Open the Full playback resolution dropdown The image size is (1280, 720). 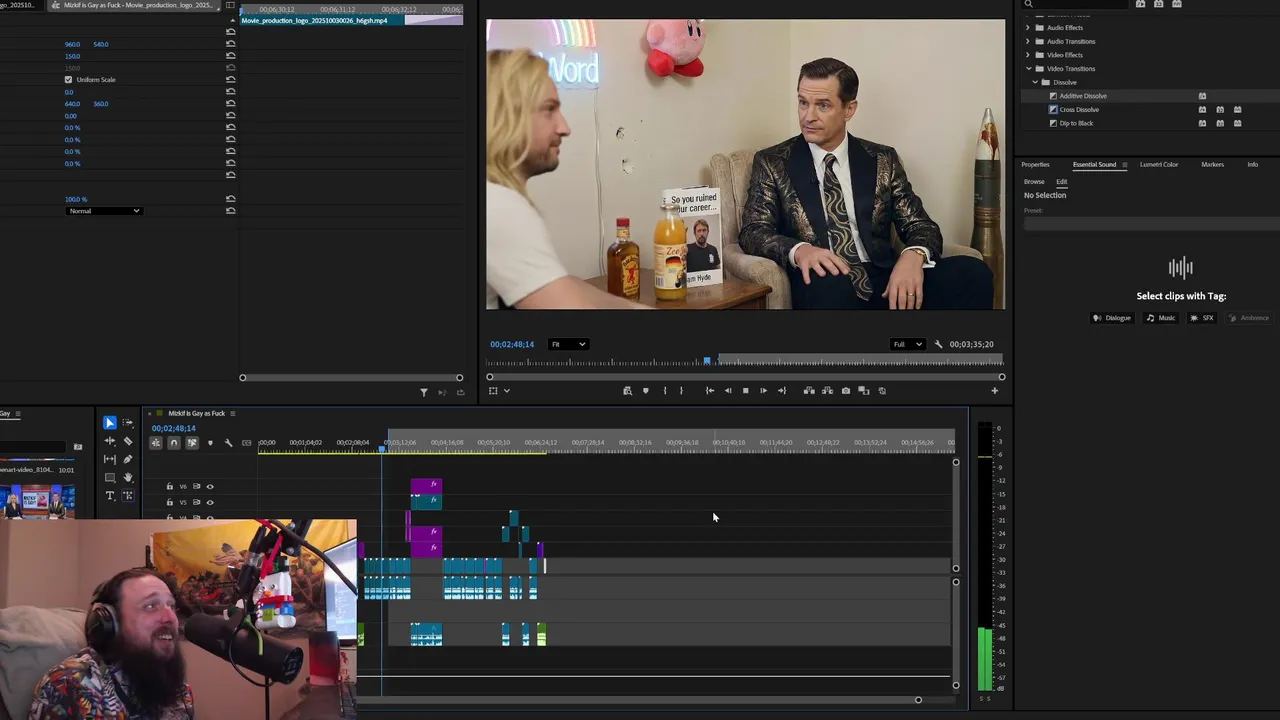tap(907, 344)
